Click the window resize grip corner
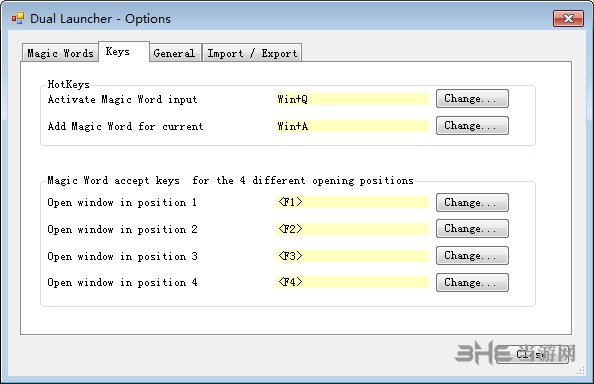594x384 pixels. pos(580,371)
